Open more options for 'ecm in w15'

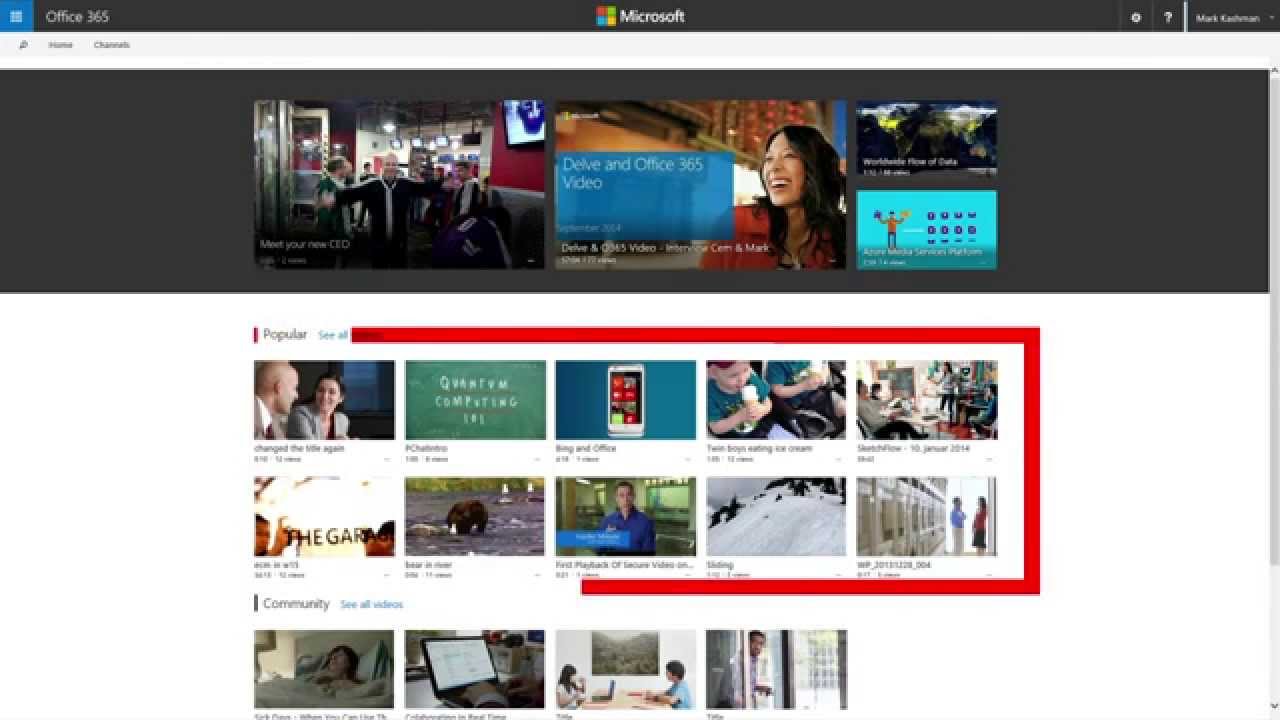[387, 576]
